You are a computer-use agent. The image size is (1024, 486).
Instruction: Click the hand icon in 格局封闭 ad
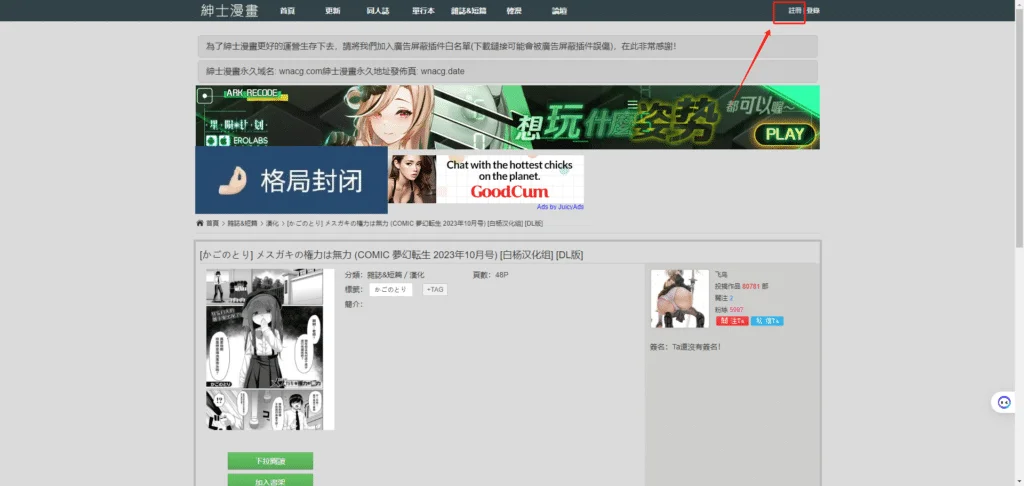tap(232, 181)
